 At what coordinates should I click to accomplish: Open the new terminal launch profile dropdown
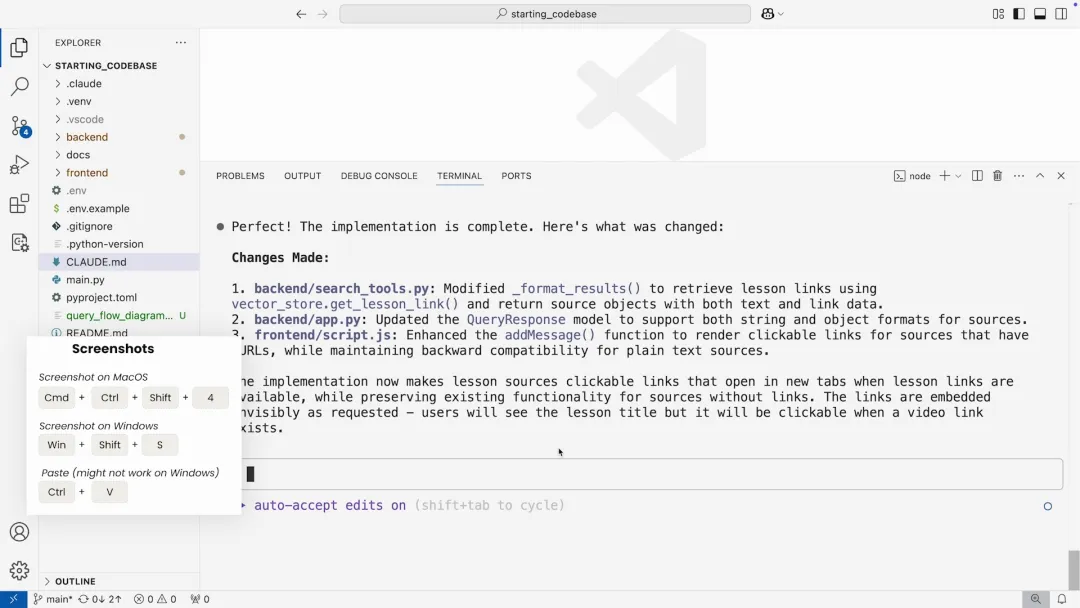[x=958, y=176]
